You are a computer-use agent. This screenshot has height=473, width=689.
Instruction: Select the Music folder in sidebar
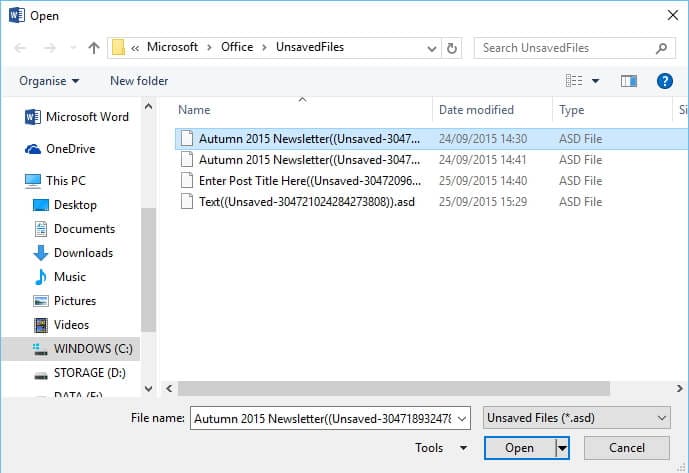[69, 276]
